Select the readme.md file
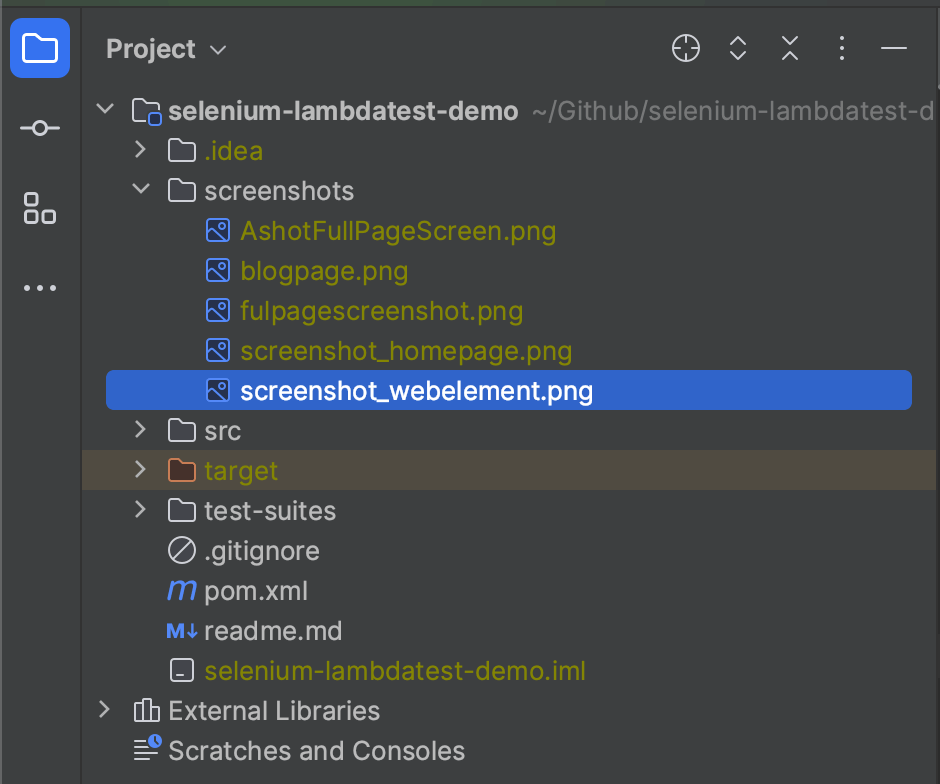 (x=272, y=631)
